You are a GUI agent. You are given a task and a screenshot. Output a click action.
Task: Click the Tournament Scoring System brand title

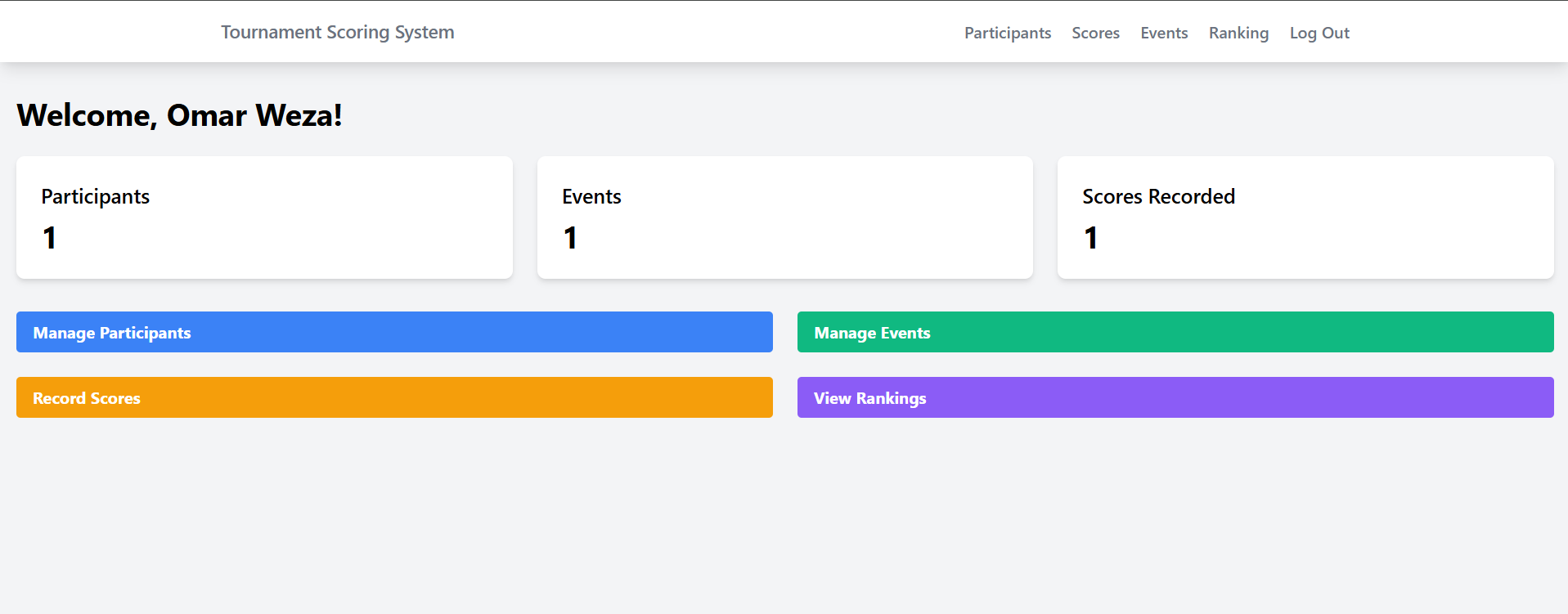(x=337, y=32)
